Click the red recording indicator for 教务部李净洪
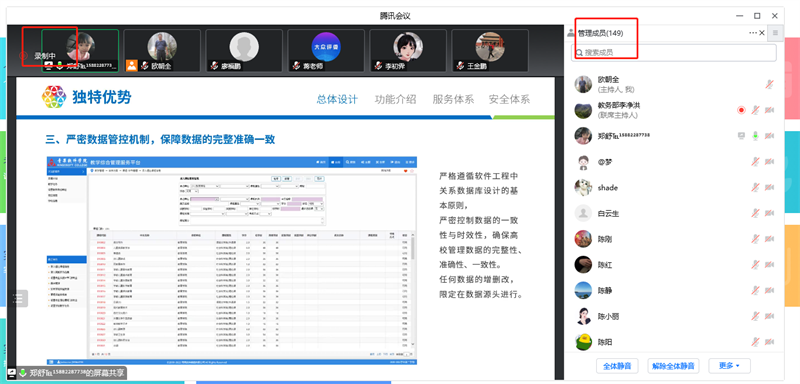Screen dimensions: 800x384 point(741,110)
